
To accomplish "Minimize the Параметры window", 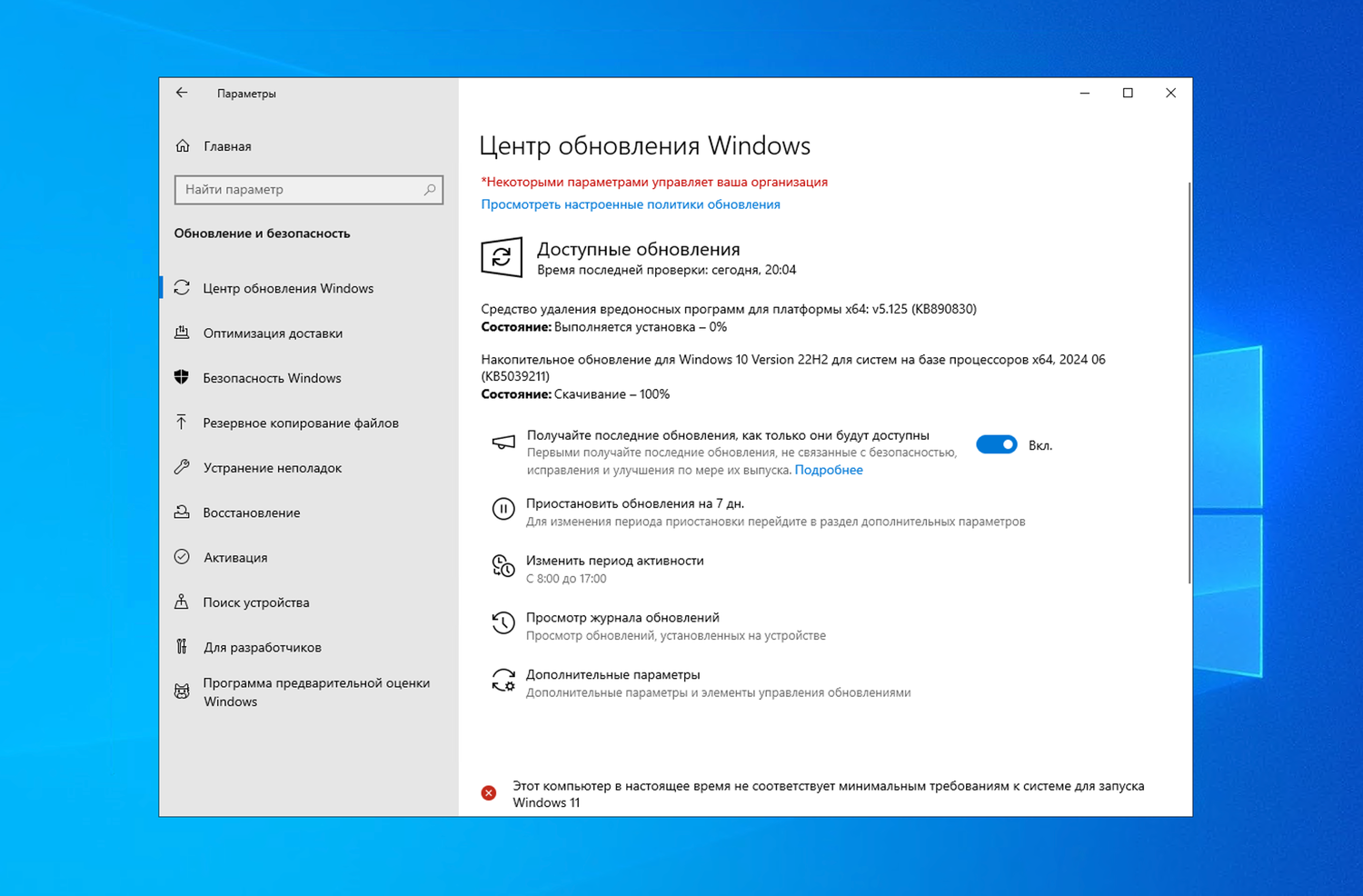I will point(1085,93).
